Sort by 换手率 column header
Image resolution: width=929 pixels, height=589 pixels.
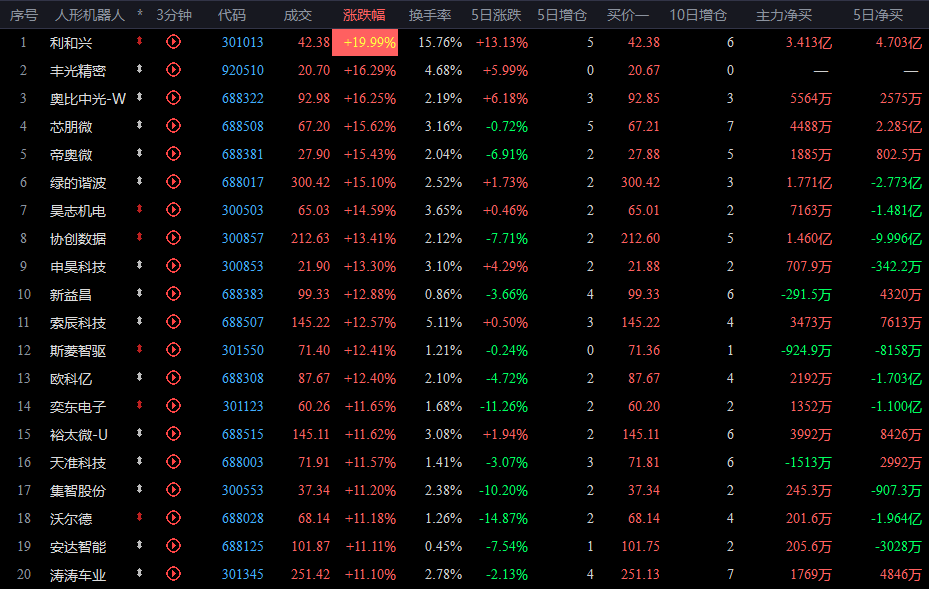(430, 15)
